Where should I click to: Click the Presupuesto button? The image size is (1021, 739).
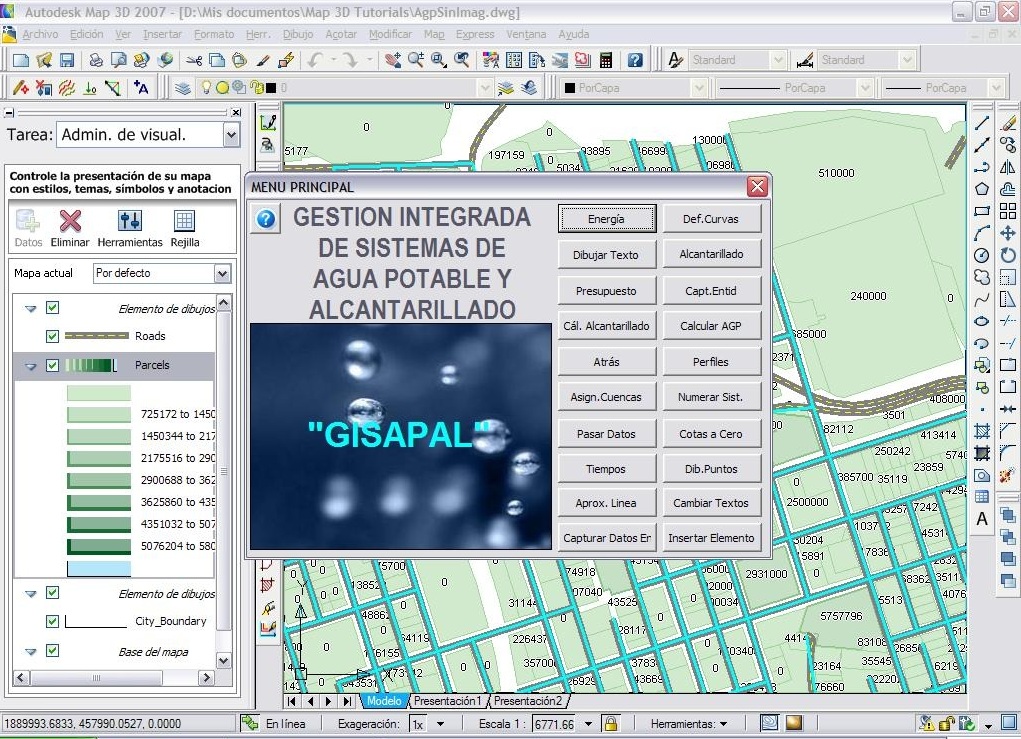606,290
